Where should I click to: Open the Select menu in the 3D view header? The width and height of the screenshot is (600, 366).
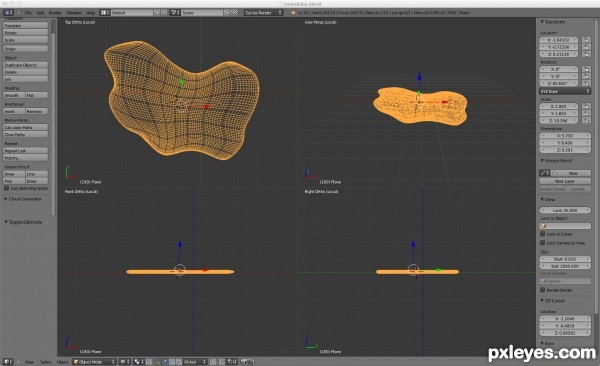pyautogui.click(x=46, y=361)
